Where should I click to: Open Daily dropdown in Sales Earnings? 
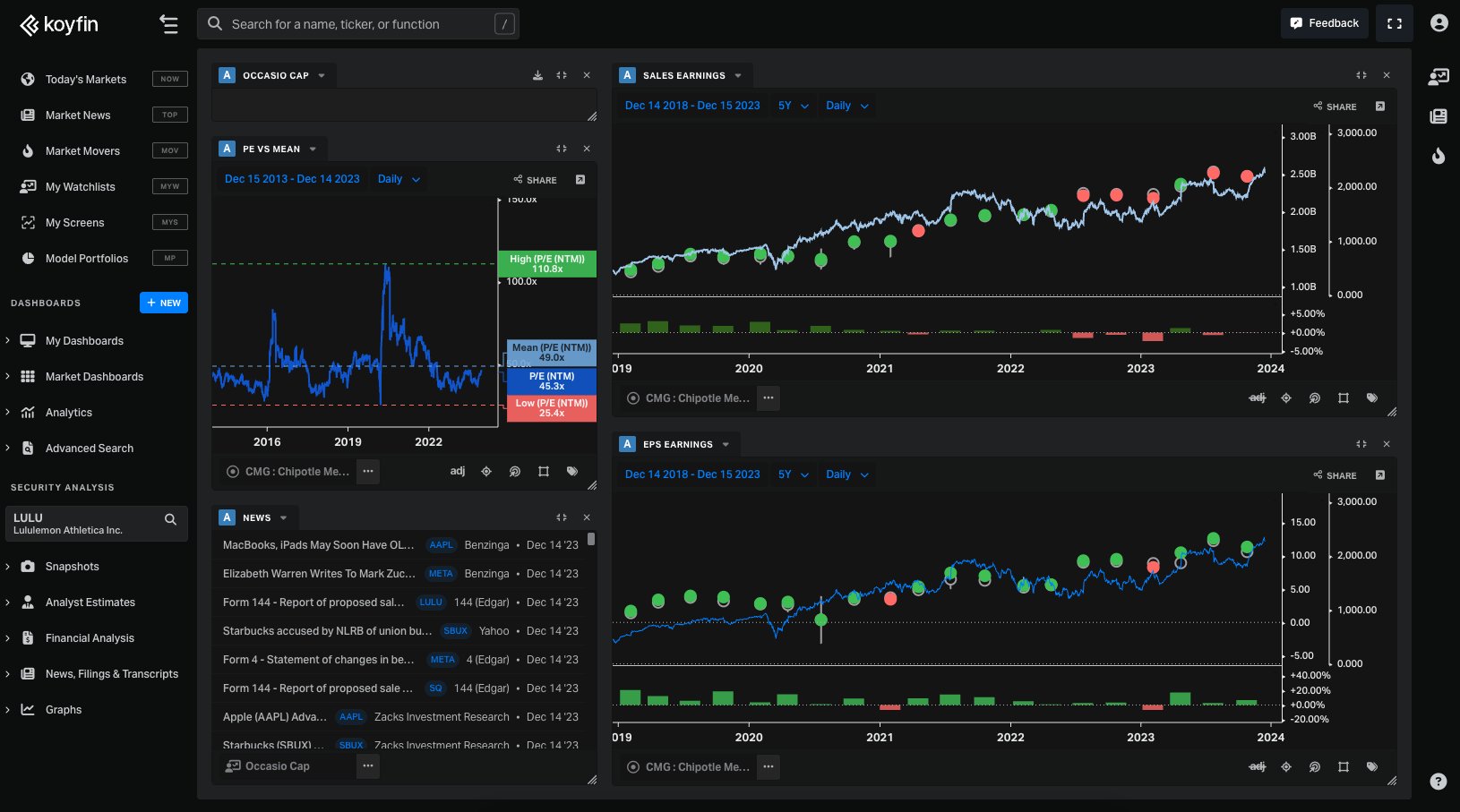[847, 106]
